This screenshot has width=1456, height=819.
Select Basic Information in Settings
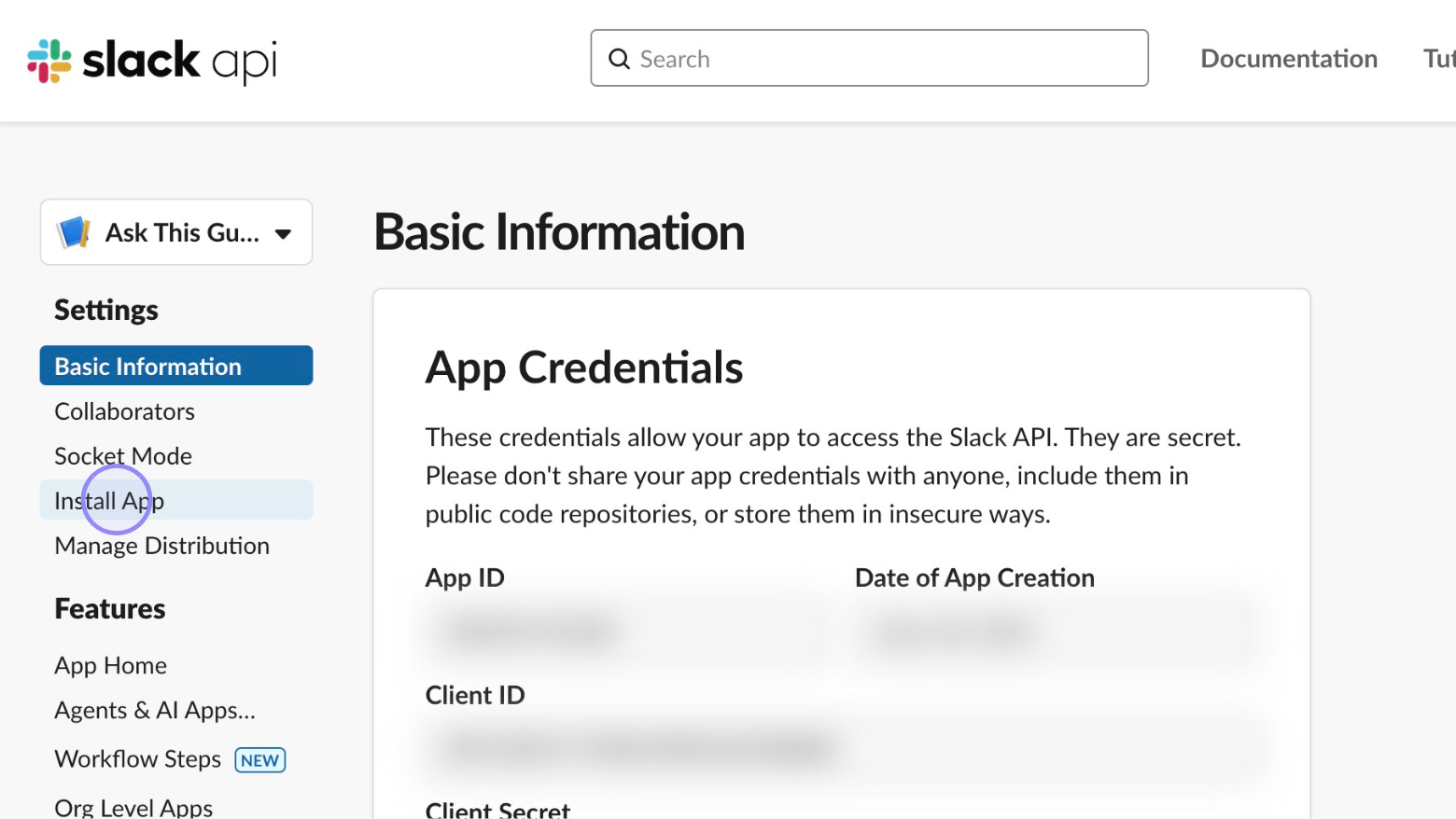[x=148, y=367]
